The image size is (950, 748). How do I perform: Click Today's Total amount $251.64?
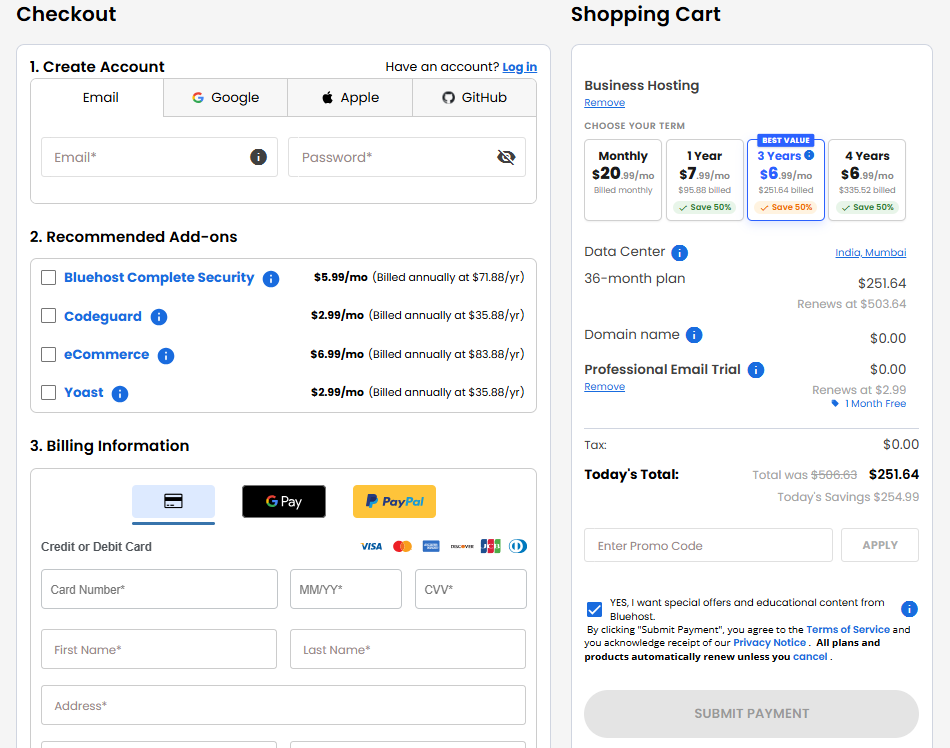click(x=894, y=474)
